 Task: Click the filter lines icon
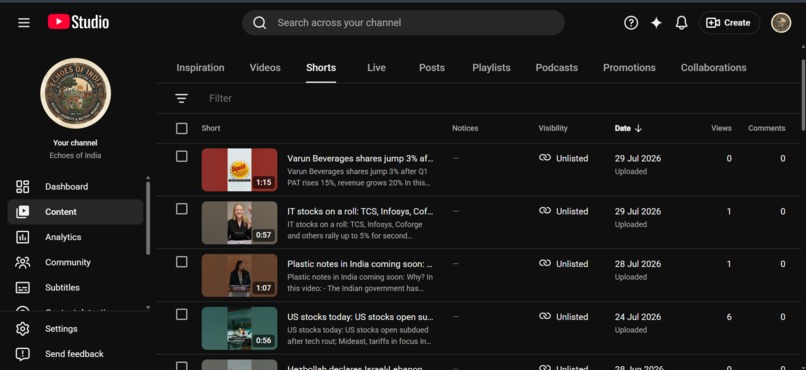[x=181, y=98]
